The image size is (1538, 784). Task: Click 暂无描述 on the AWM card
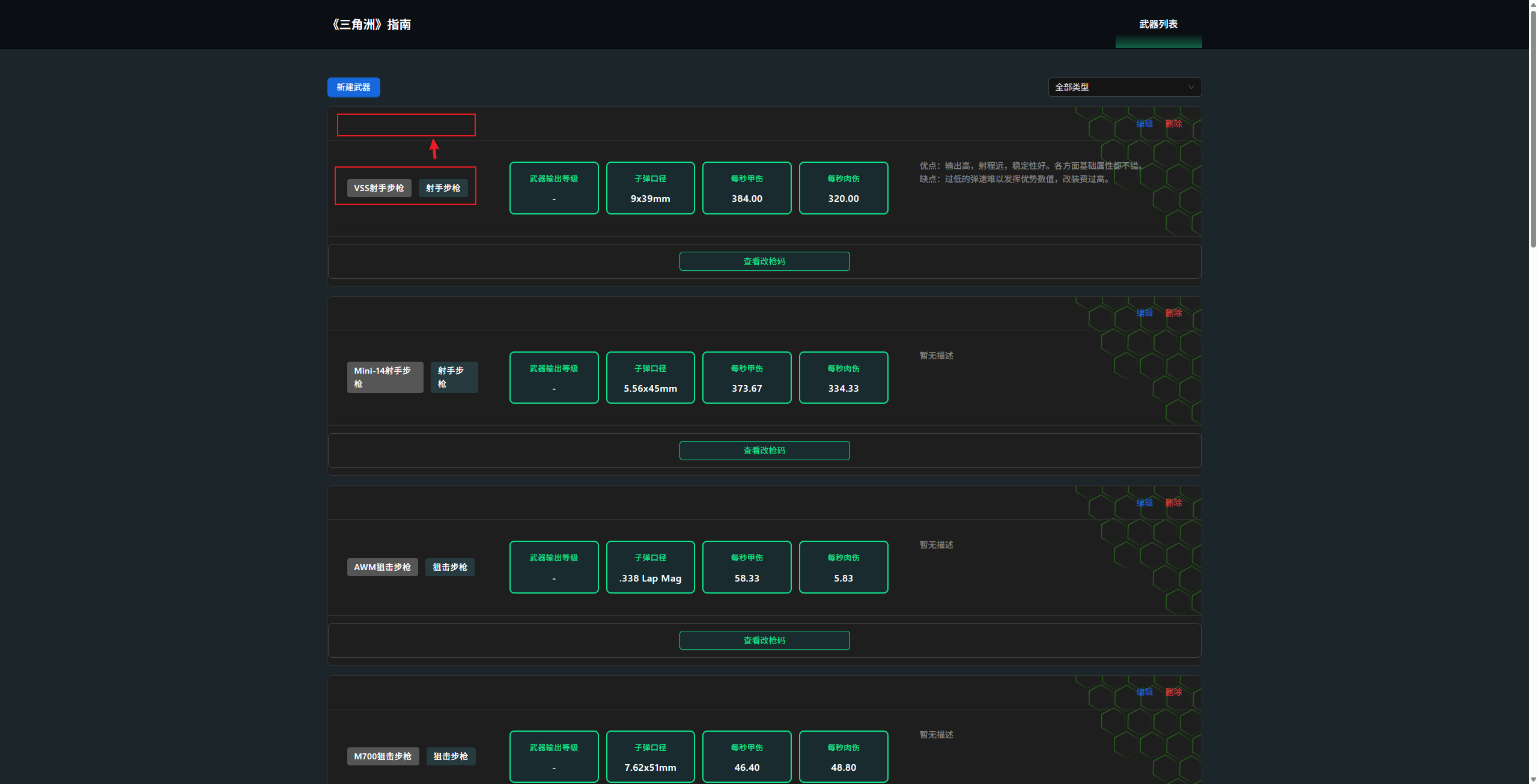coord(936,545)
